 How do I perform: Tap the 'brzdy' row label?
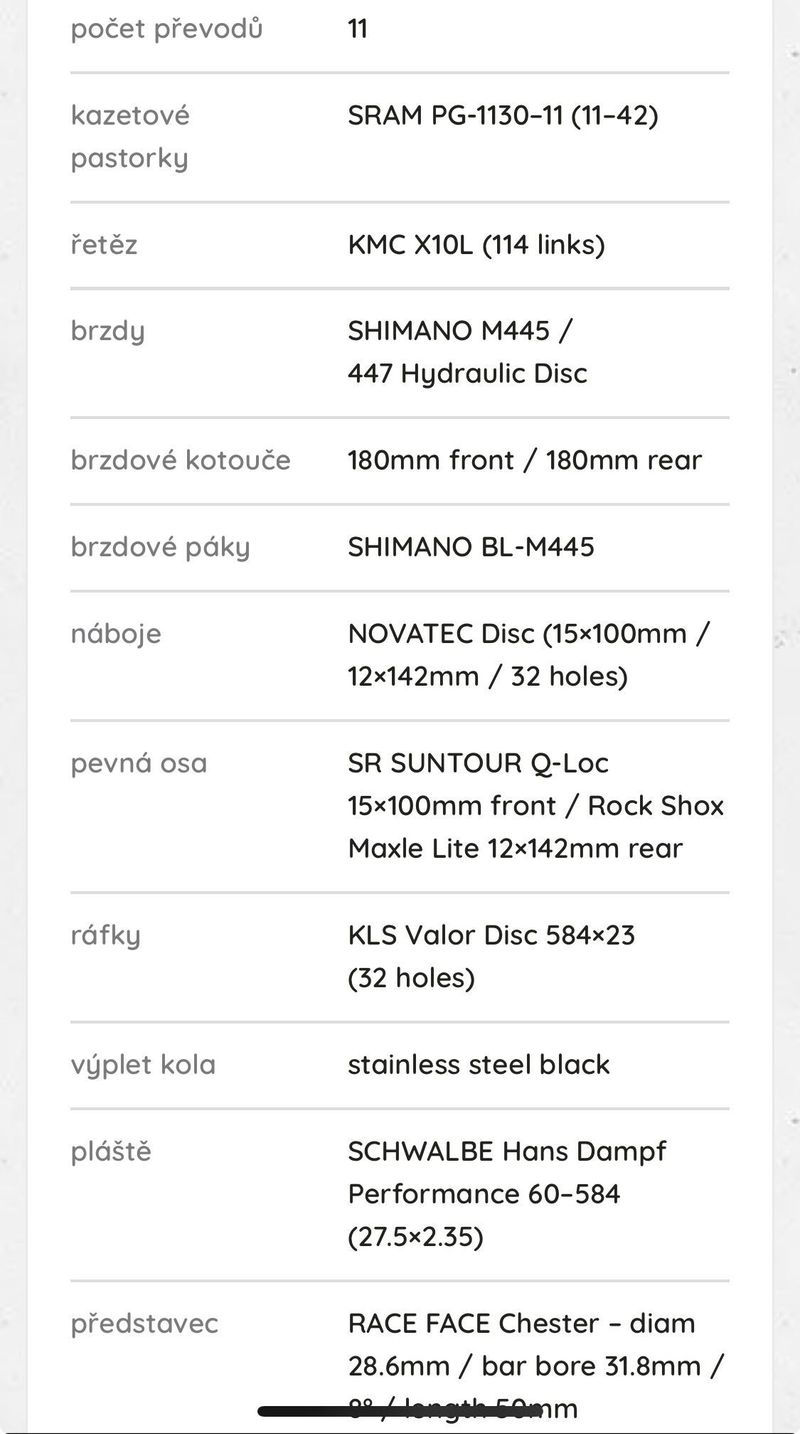pyautogui.click(x=107, y=331)
